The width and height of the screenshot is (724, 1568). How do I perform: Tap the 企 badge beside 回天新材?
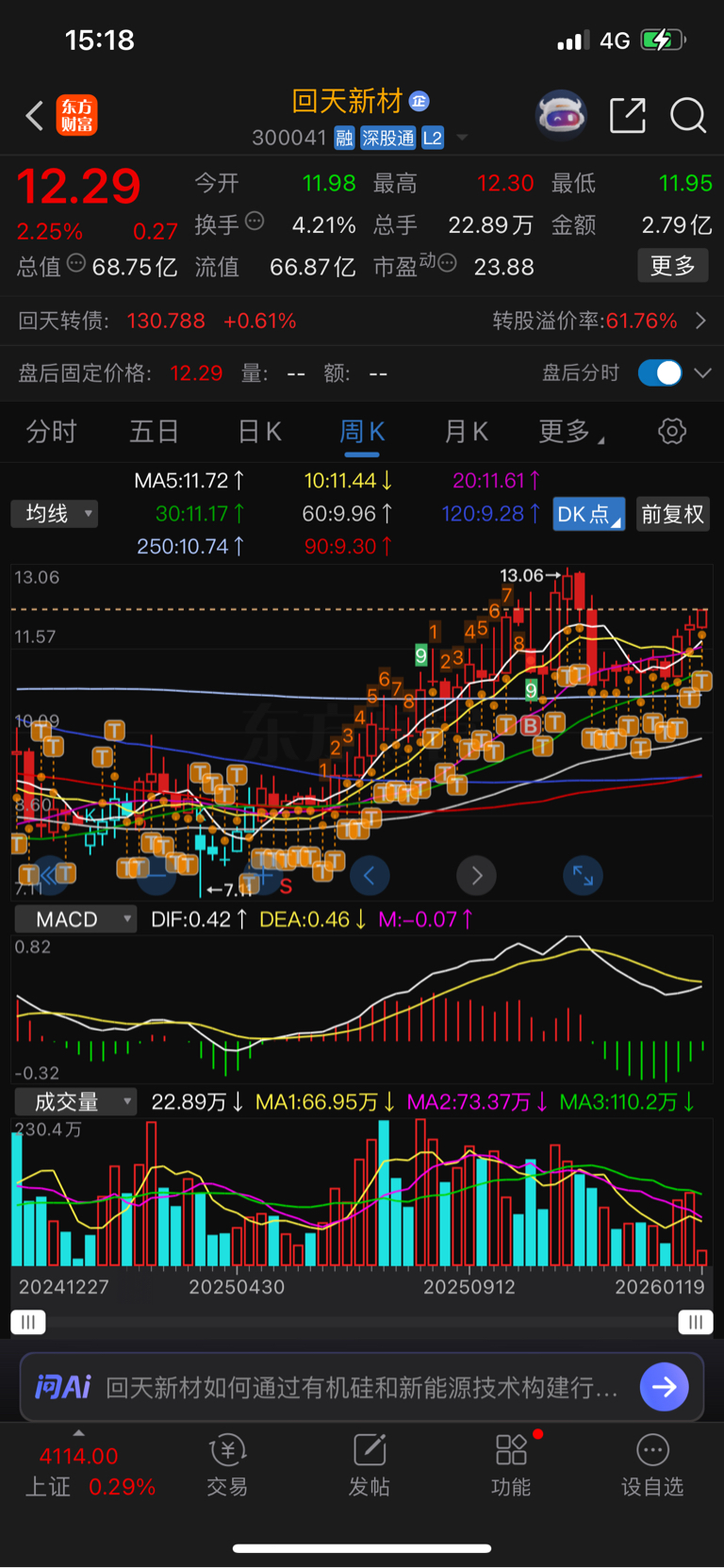pyautogui.click(x=420, y=101)
